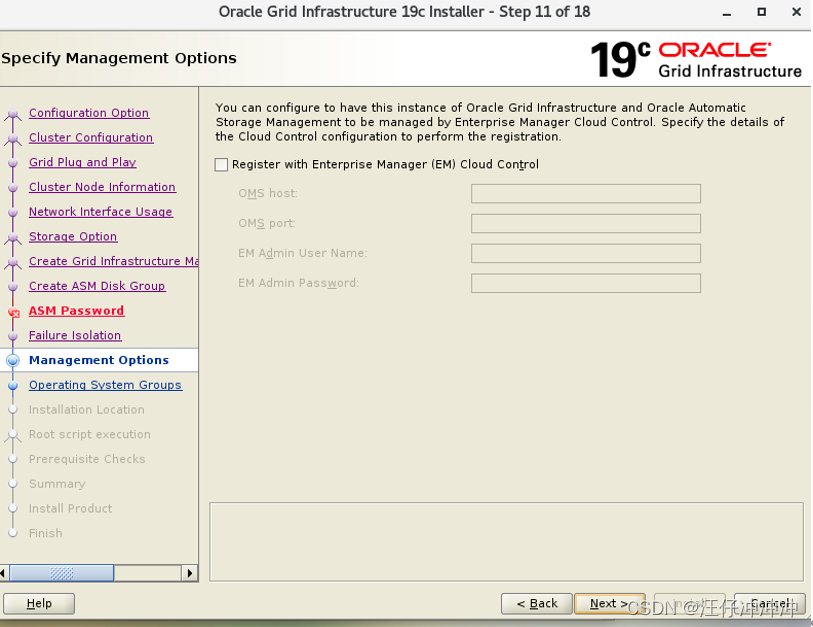Click the disabled Install Product step
This screenshot has width=813, height=627.
(x=71, y=509)
